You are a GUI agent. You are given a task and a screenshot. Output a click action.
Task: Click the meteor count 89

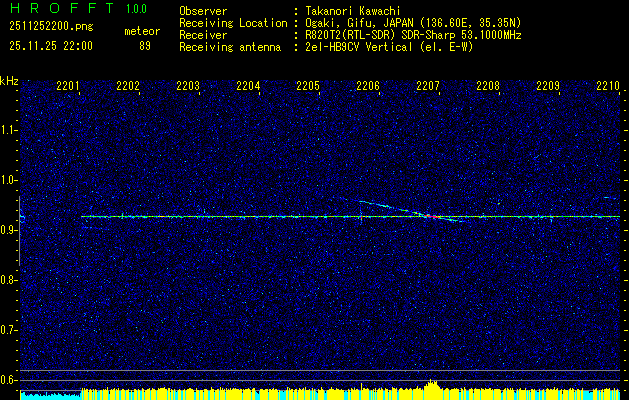(x=145, y=46)
